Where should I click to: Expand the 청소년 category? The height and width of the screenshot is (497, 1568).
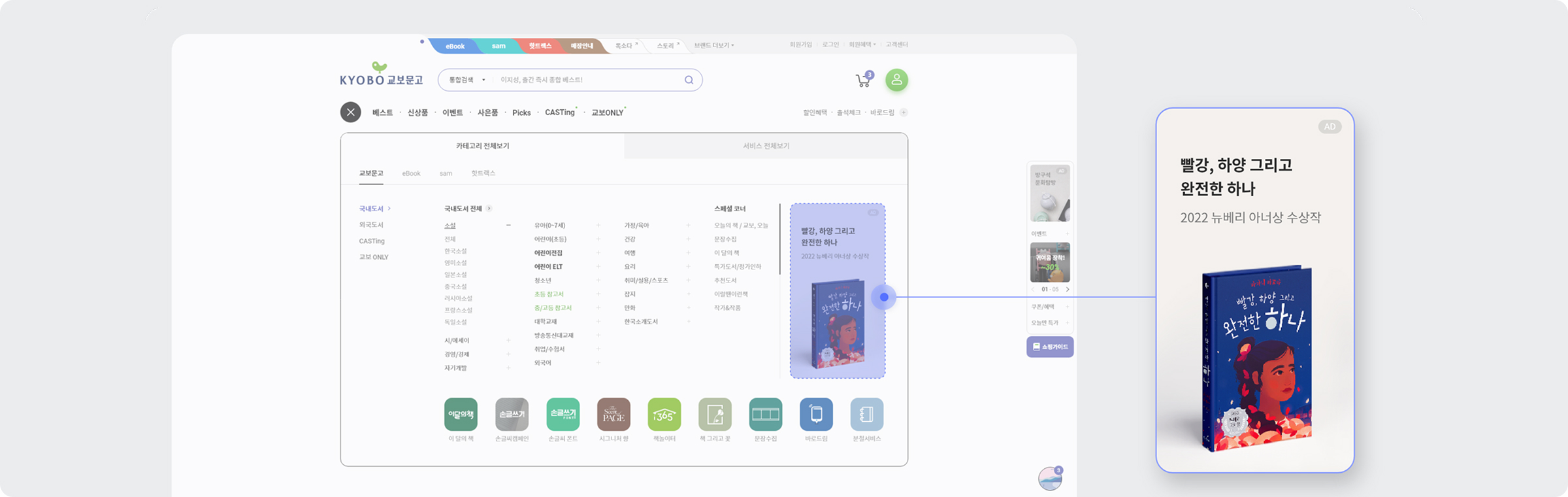pos(598,281)
